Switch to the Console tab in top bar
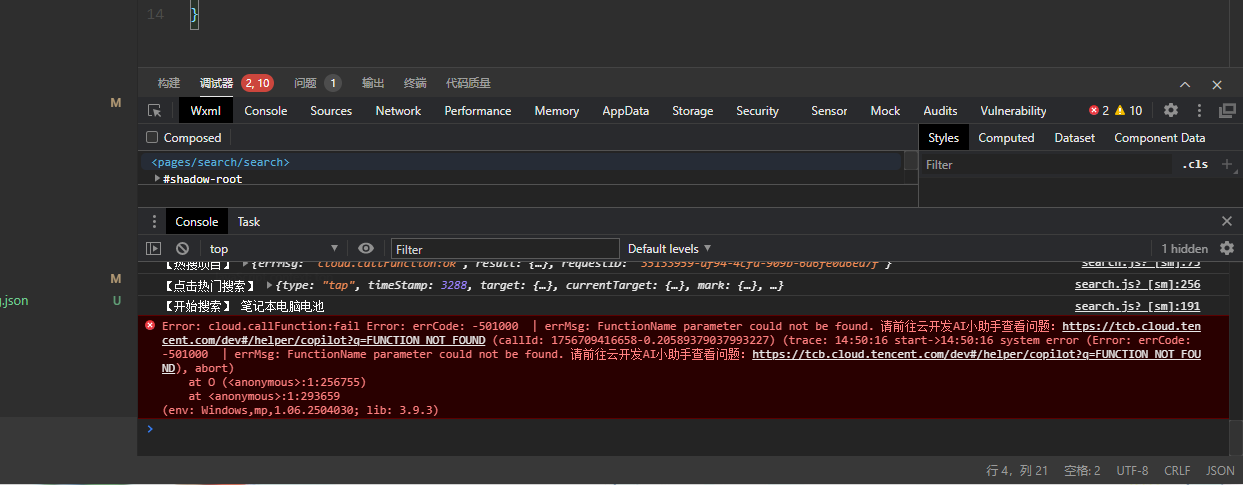This screenshot has height=485, width=1243. tap(266, 111)
